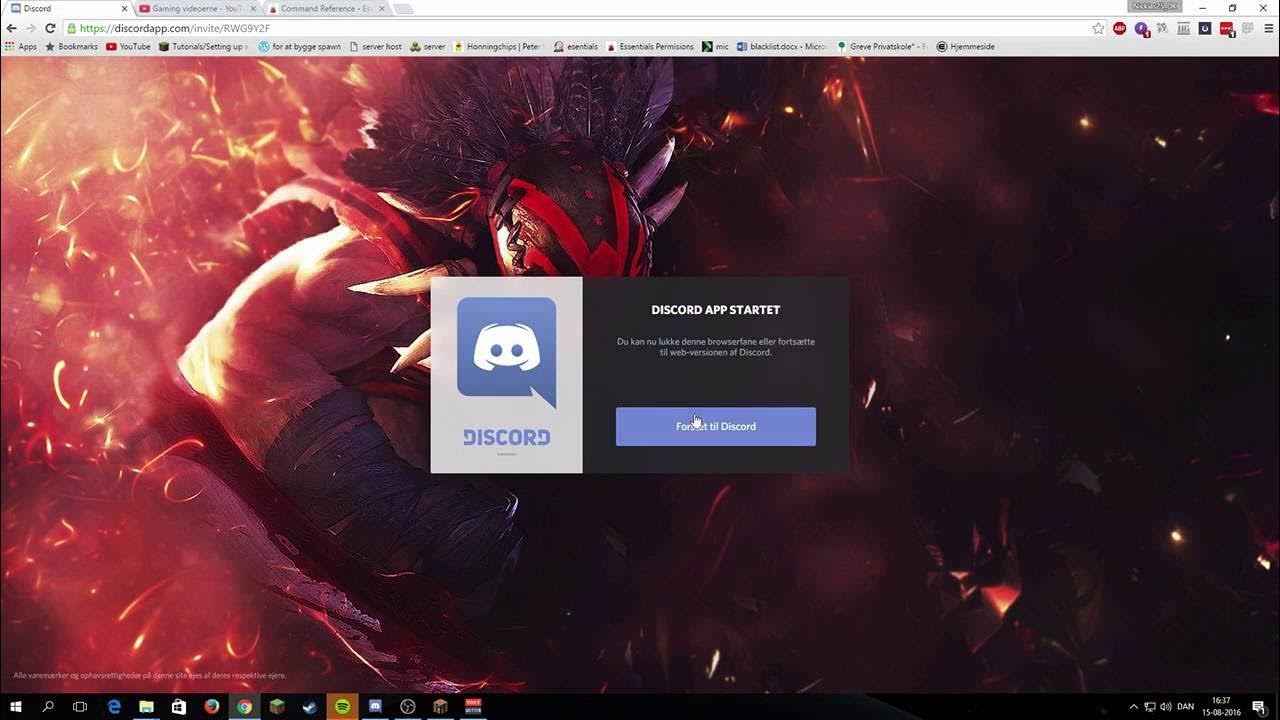Open the blacklist.docx bookmark
Viewport: 1280px width, 720px height.
[781, 46]
